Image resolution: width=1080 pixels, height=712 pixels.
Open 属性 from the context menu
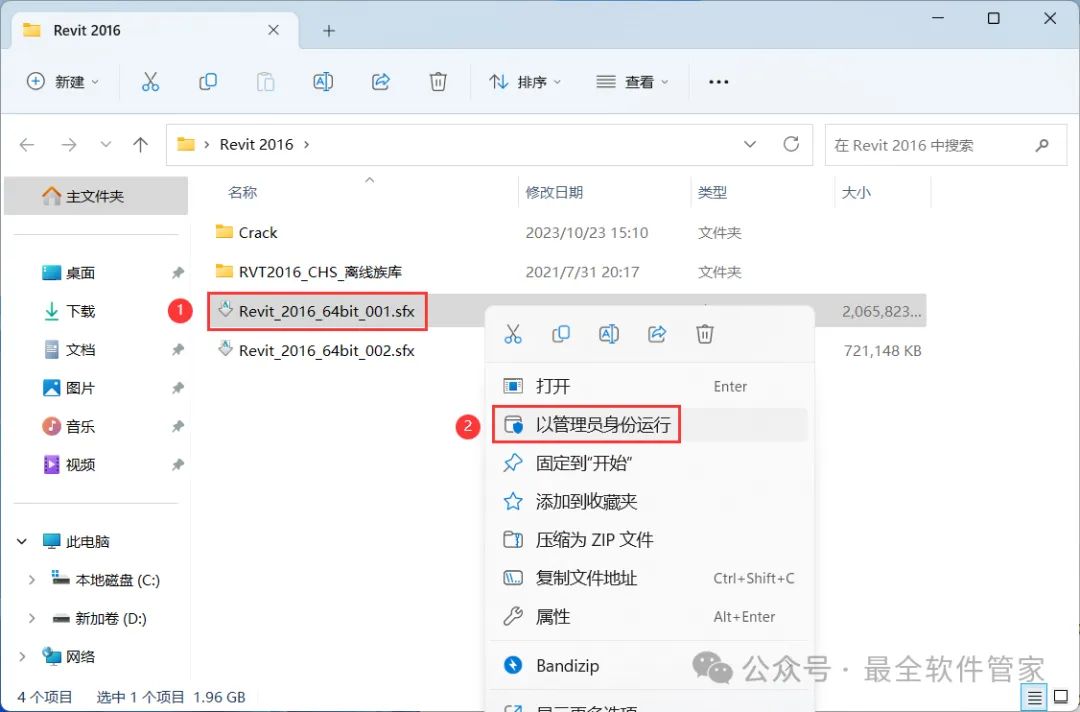649,617
